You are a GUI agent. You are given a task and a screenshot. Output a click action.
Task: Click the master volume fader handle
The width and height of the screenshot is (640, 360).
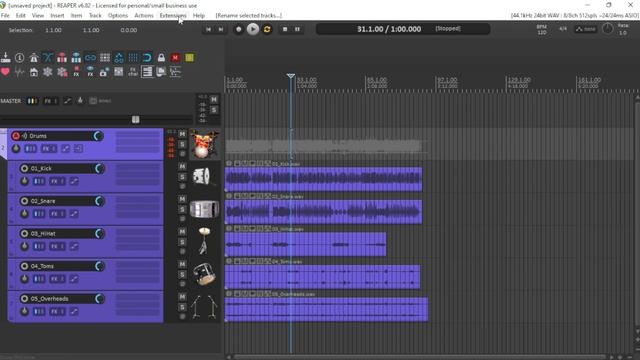tap(136, 119)
